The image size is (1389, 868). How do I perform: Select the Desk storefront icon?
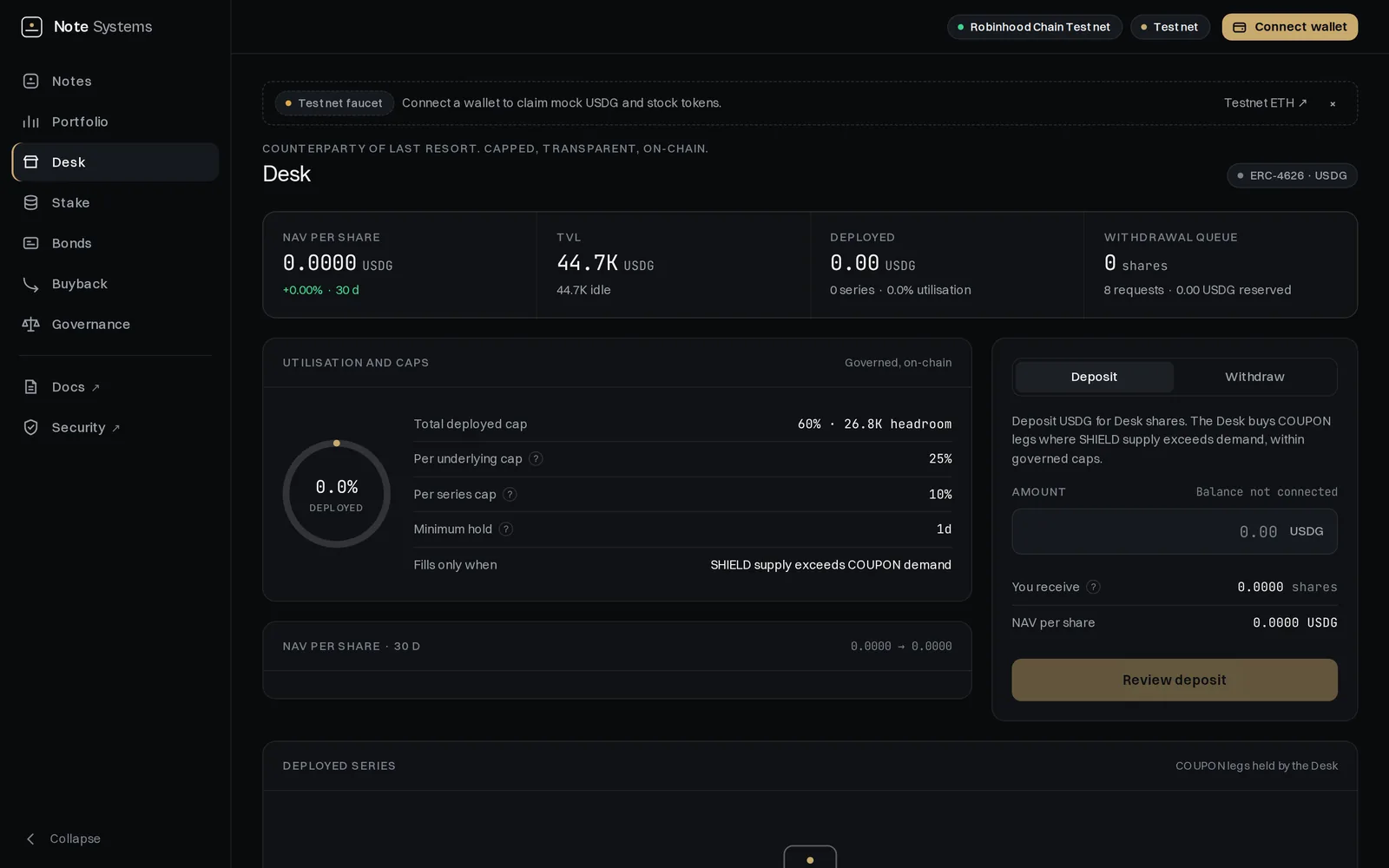31,162
